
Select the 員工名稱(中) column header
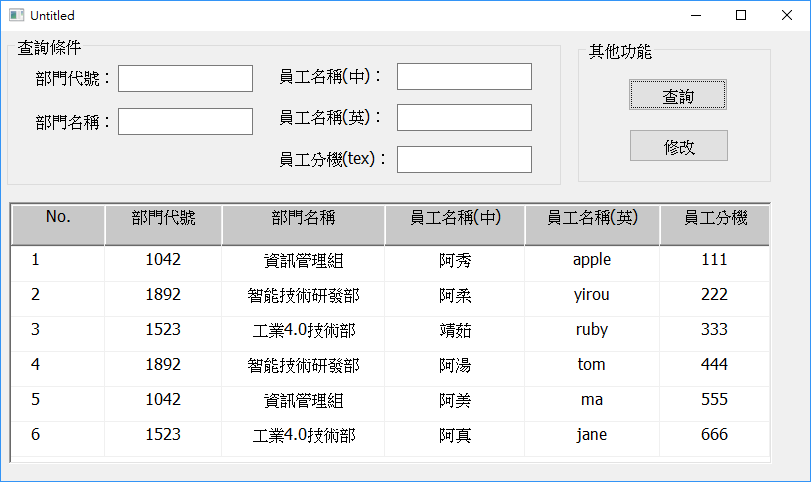(455, 218)
